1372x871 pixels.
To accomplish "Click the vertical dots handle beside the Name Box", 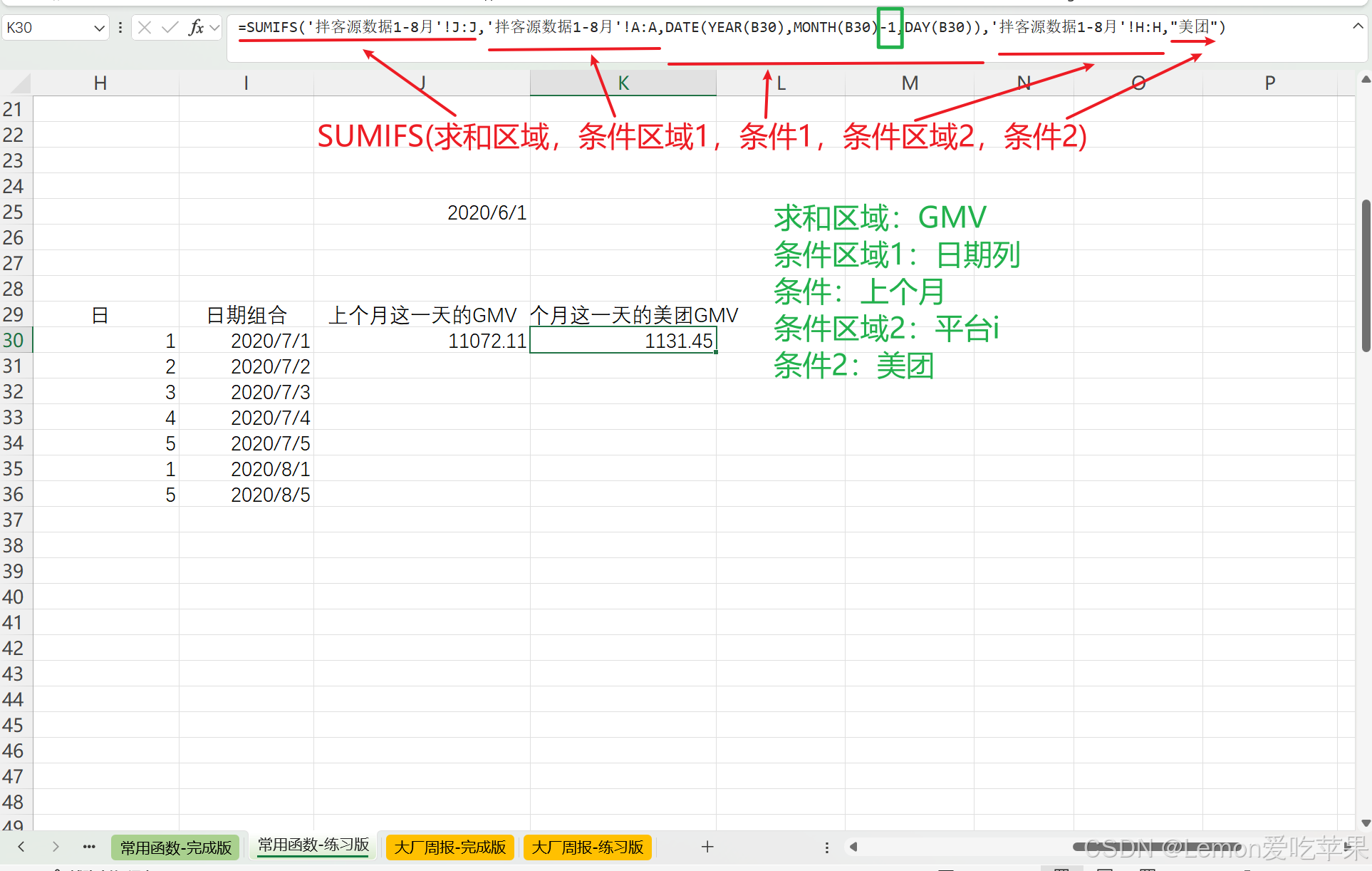I will [120, 28].
